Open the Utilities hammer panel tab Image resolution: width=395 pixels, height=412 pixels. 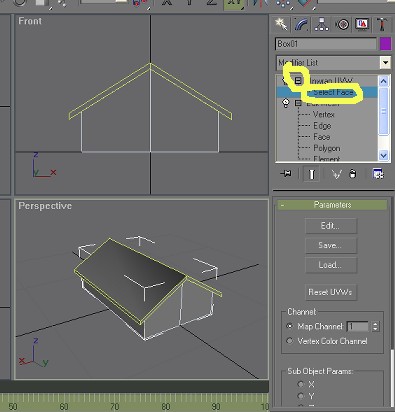click(x=382, y=24)
